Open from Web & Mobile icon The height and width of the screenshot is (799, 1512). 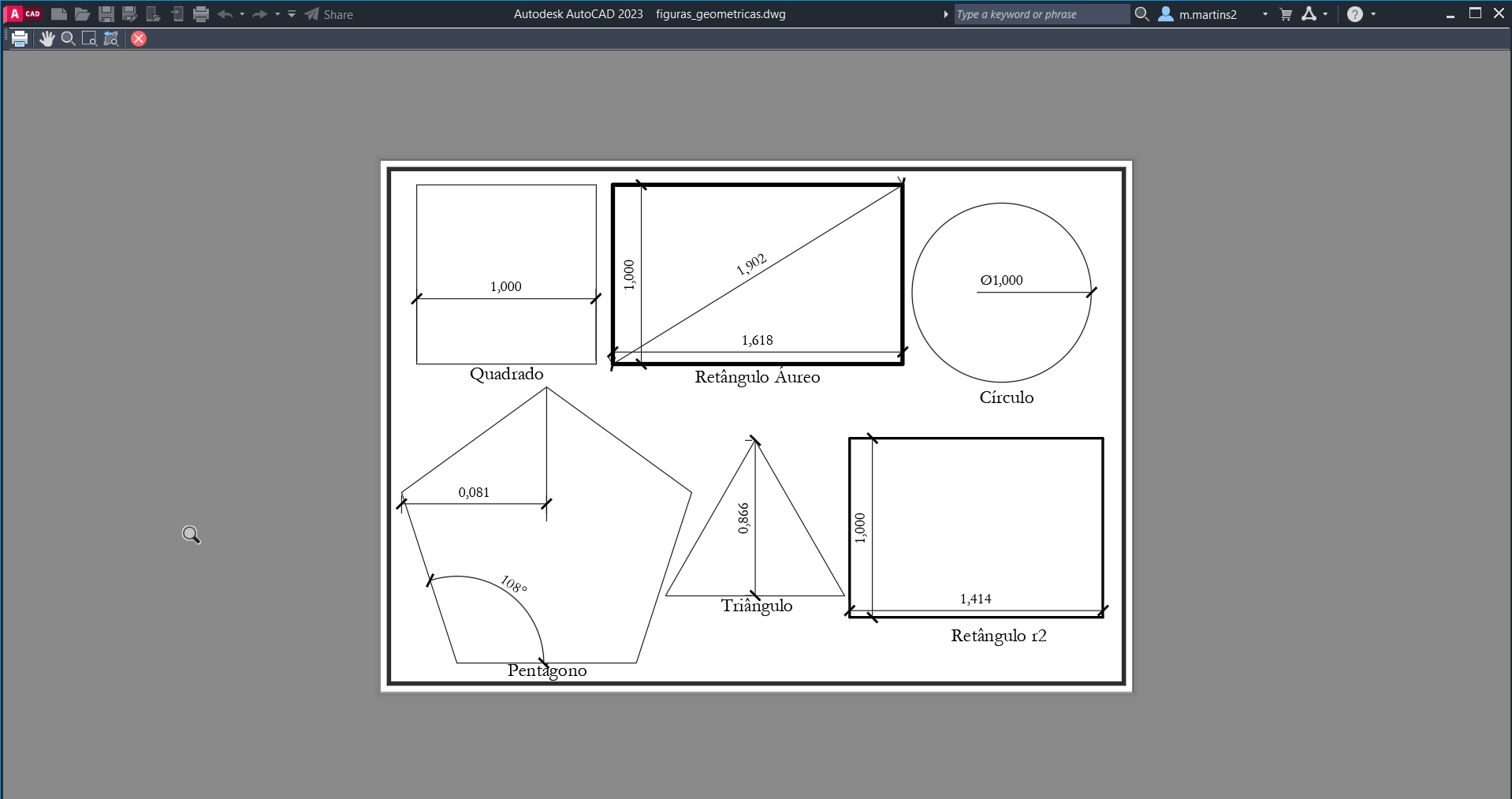pos(154,14)
